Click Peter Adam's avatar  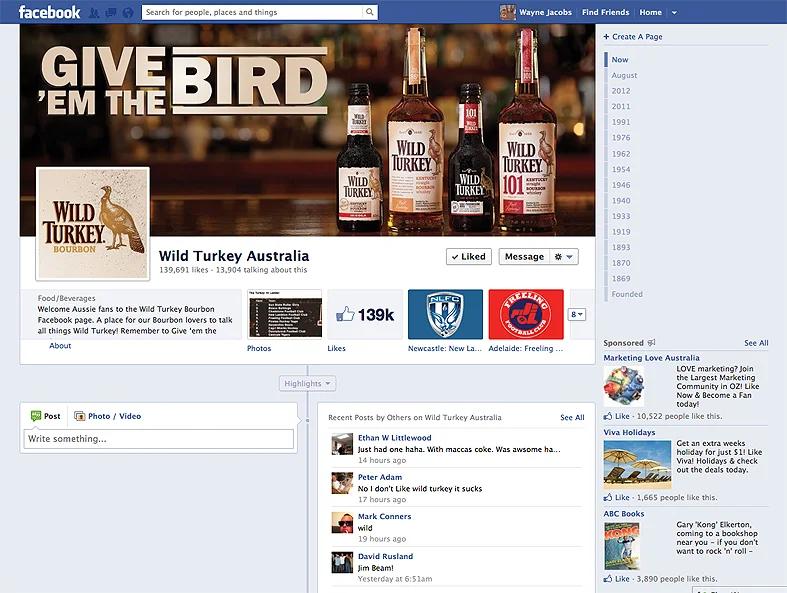(342, 483)
